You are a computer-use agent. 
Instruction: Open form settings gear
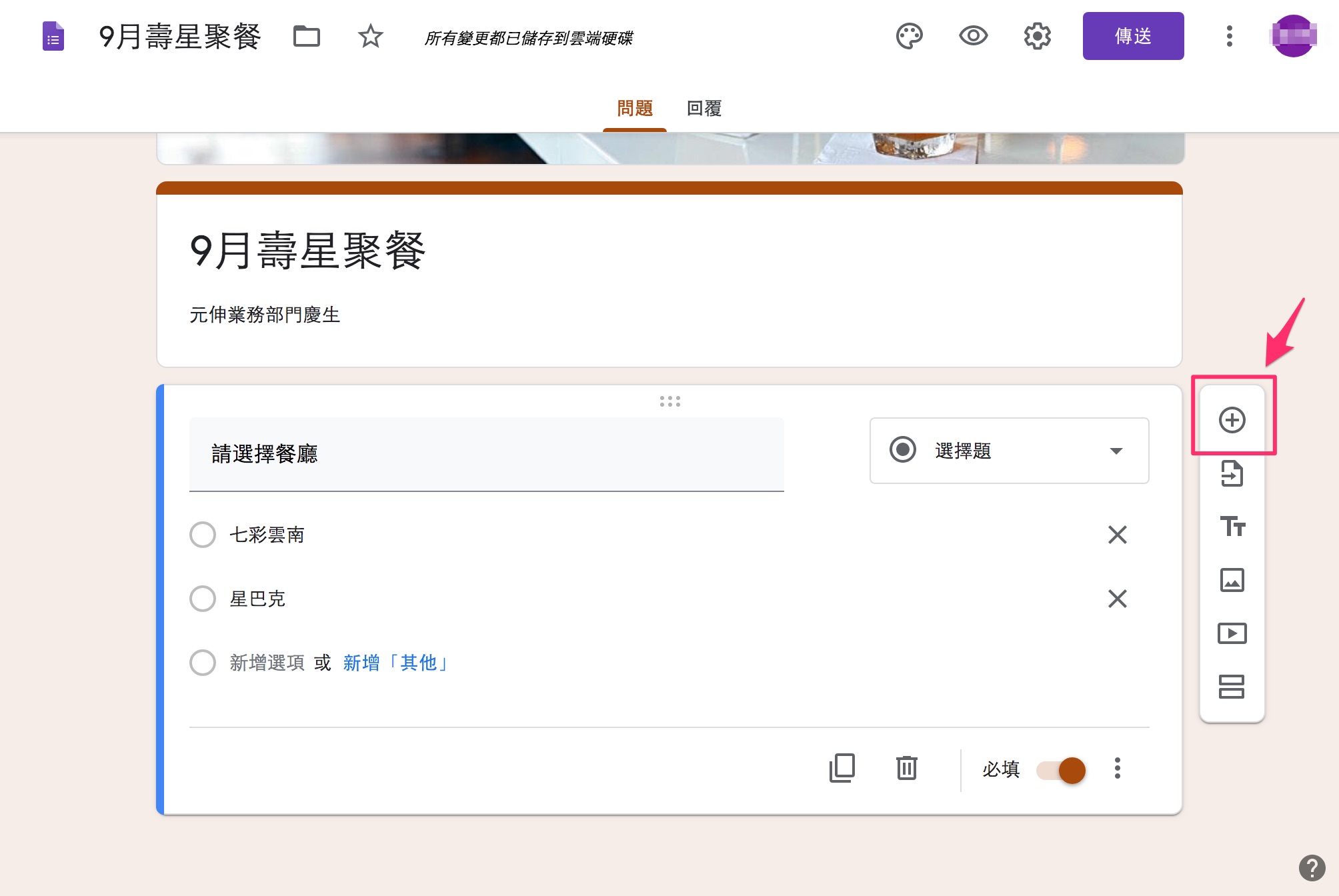pos(1038,36)
